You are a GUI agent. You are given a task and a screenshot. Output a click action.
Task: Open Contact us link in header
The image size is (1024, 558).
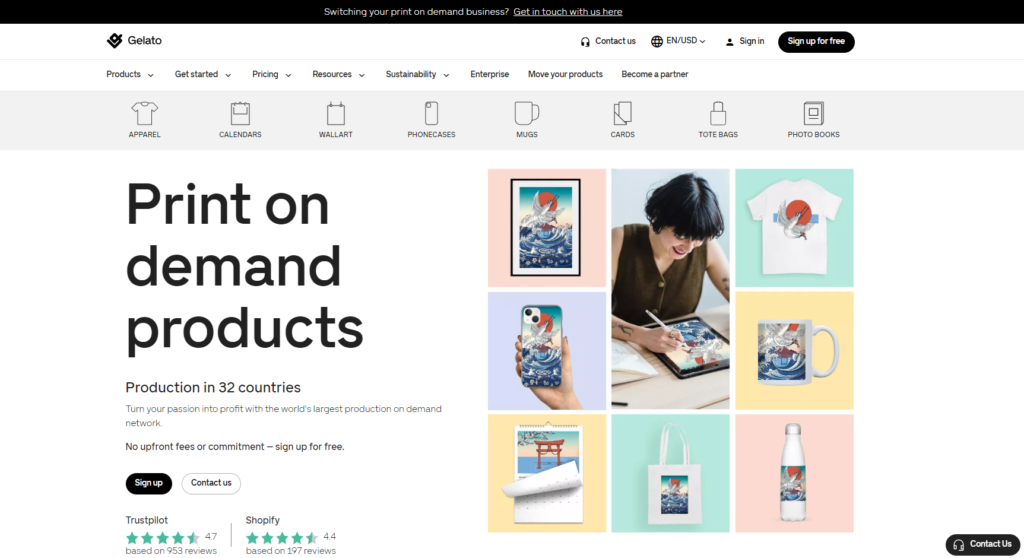tap(615, 41)
